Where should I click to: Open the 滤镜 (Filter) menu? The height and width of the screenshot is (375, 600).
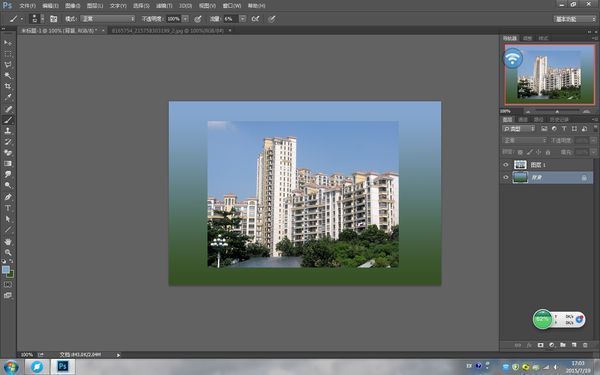164,6
